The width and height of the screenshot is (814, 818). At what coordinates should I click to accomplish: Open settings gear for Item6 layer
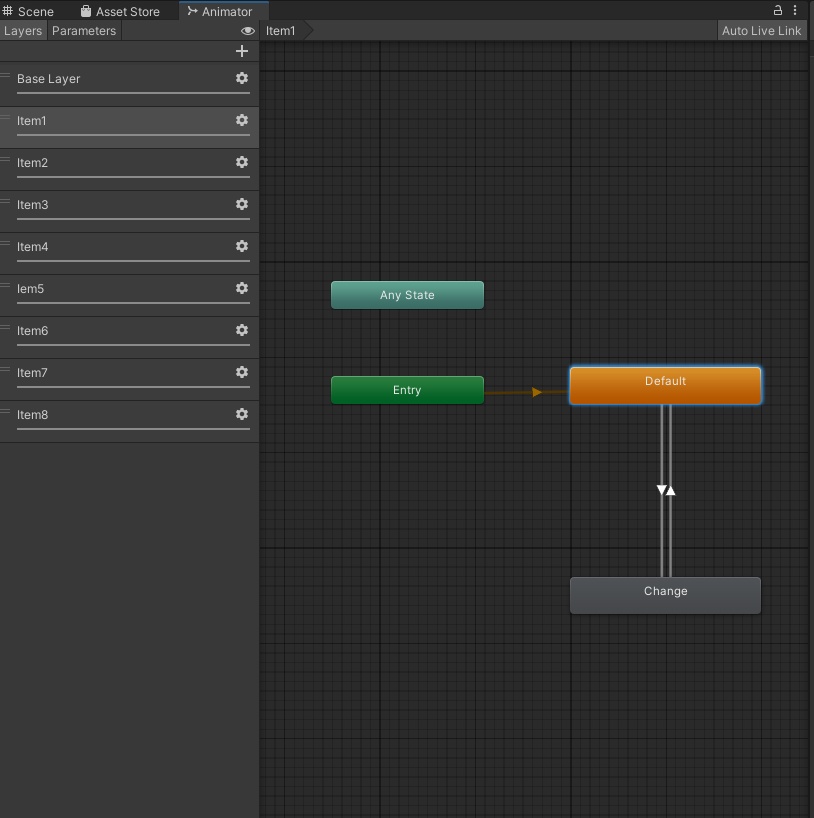point(242,330)
